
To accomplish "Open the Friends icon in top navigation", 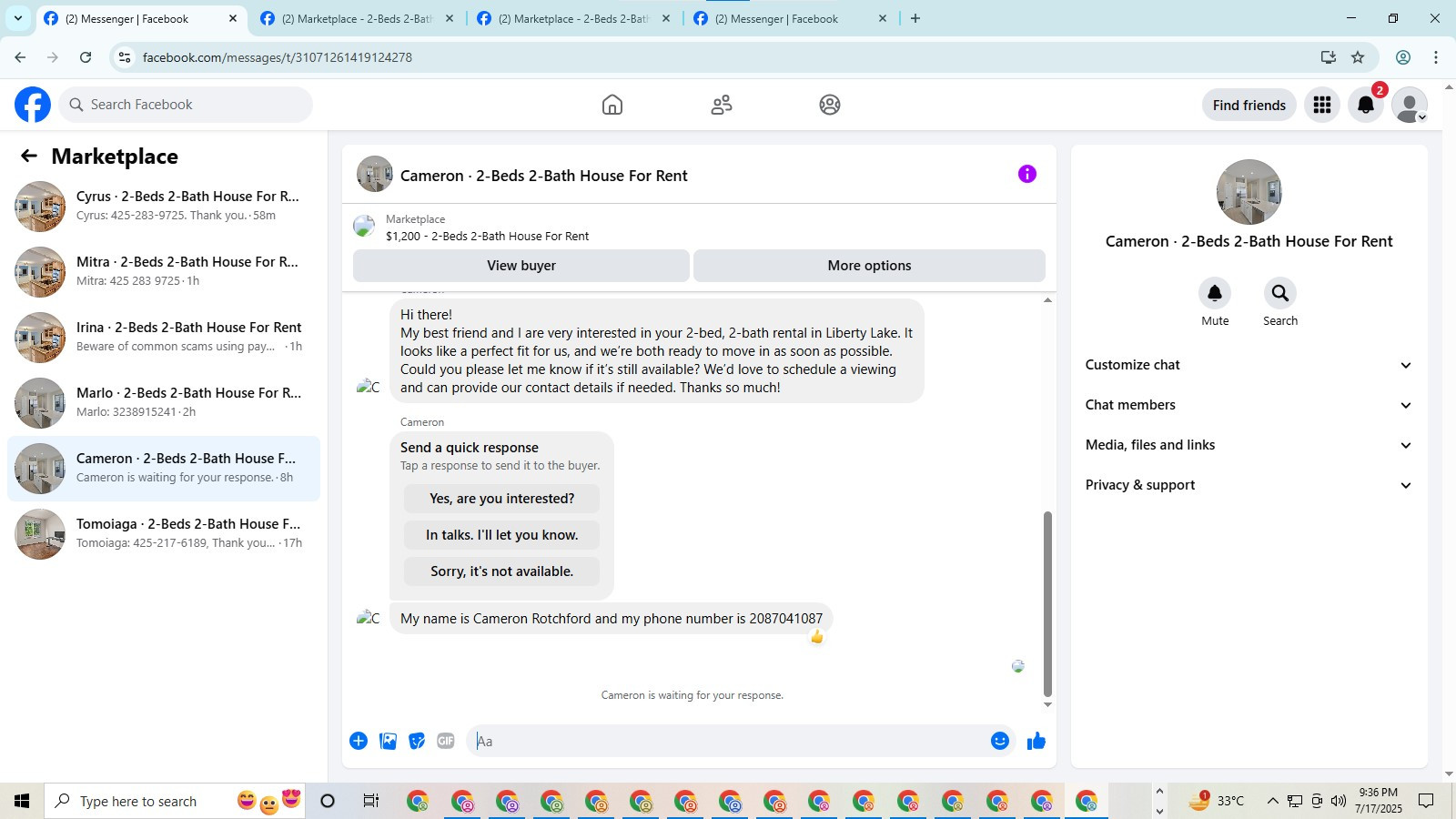I will 722,105.
